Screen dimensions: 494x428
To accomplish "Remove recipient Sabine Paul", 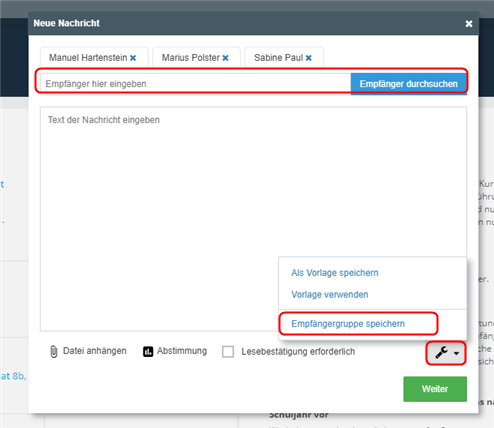I will click(x=309, y=58).
